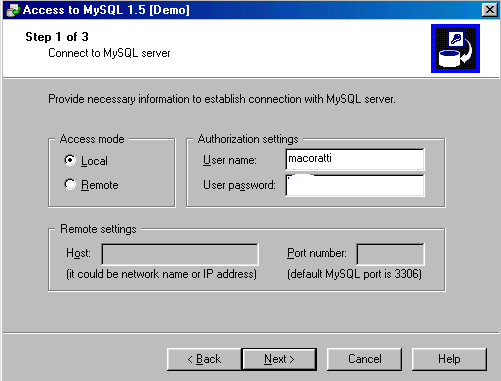The image size is (501, 381).
Task: Click the 'User name:' label
Action: pyautogui.click(x=230, y=160)
